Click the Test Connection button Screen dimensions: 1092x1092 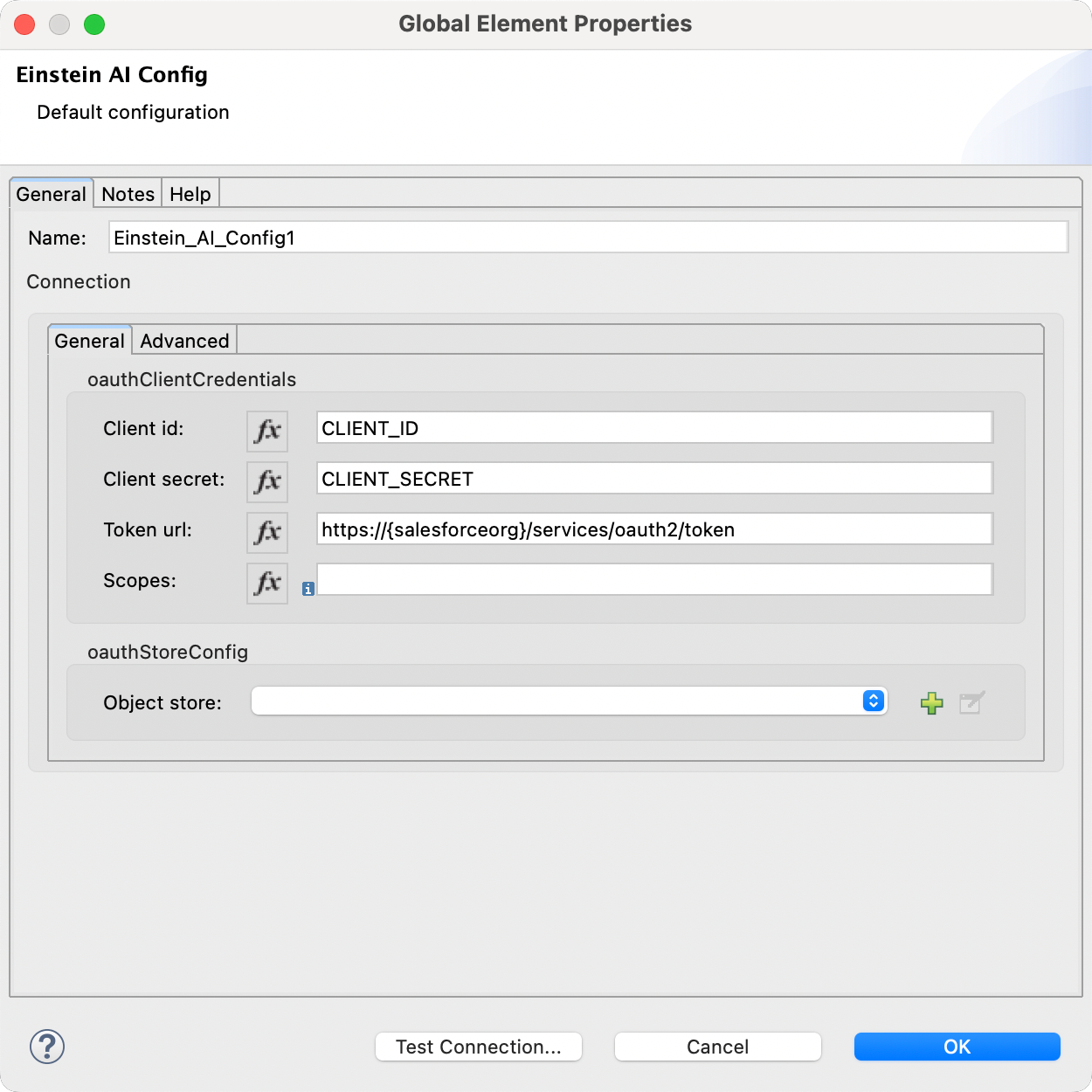[479, 1047]
